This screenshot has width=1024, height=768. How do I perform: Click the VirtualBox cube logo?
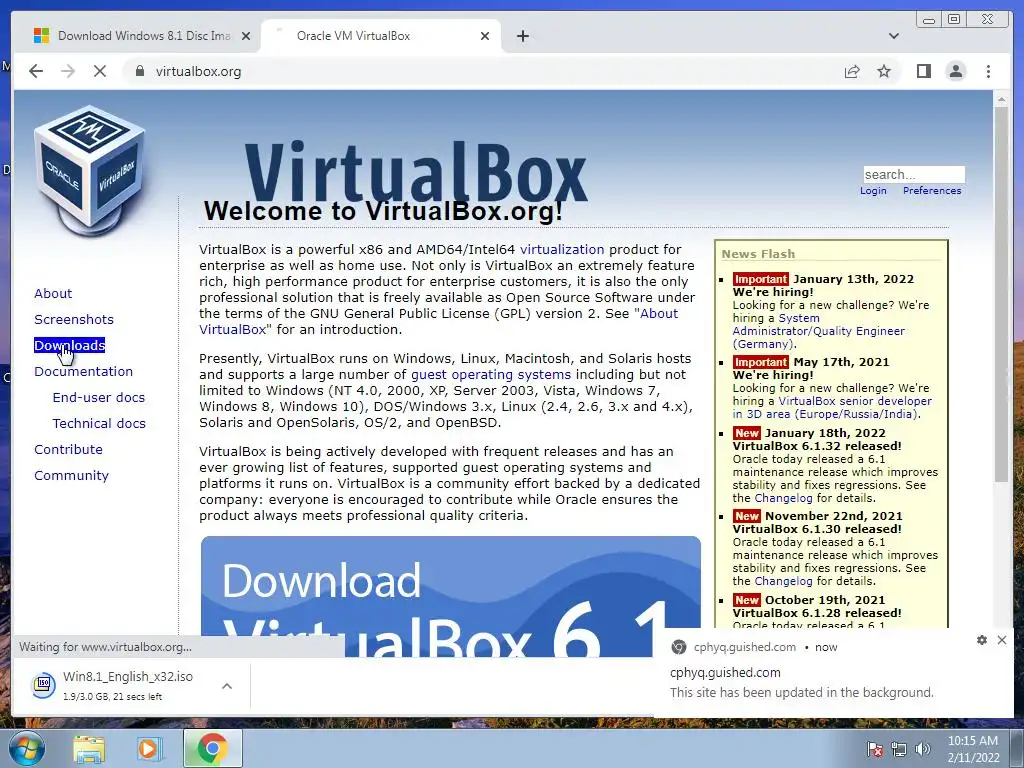(x=90, y=171)
